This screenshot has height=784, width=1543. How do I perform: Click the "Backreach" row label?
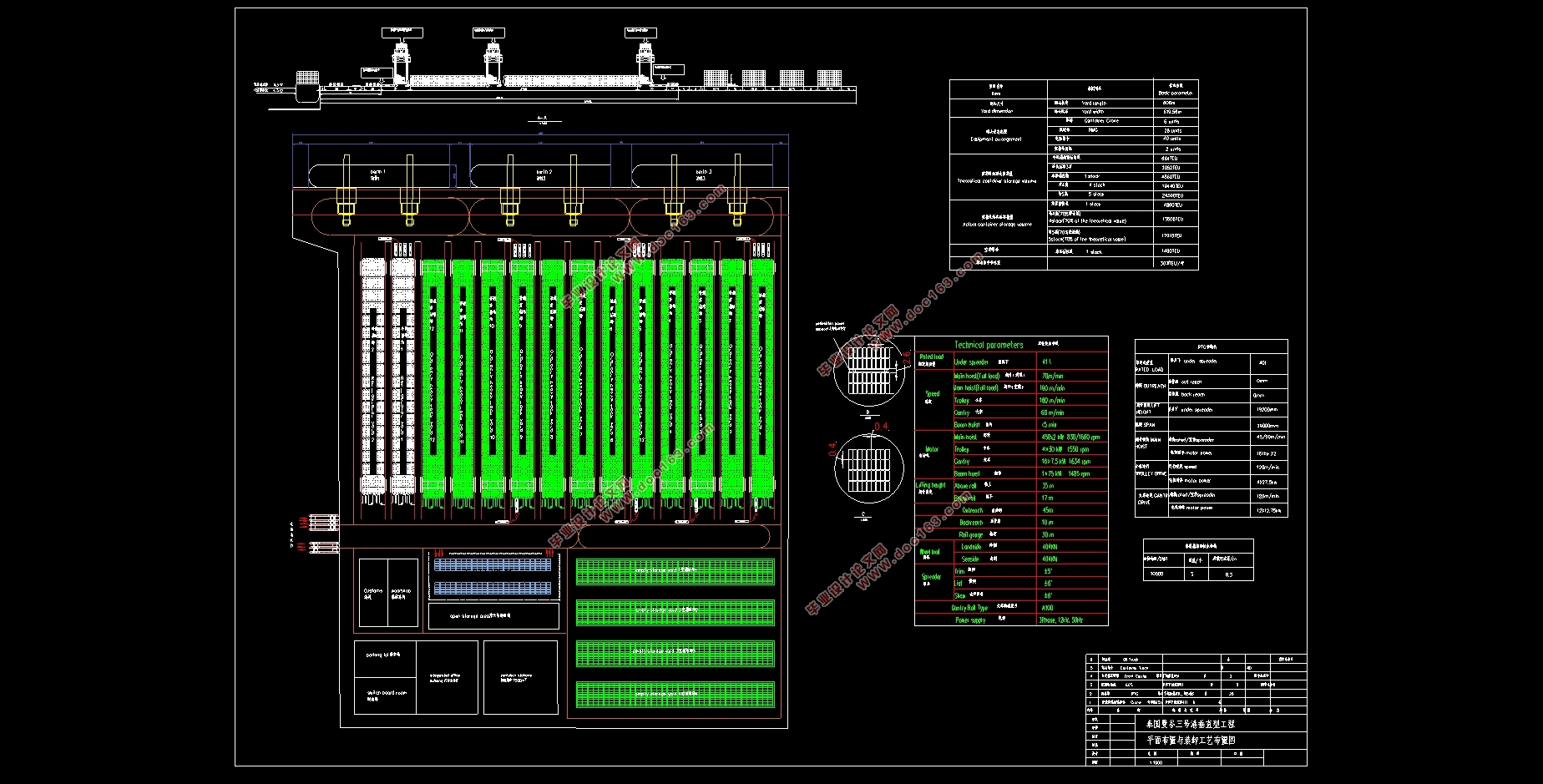[971, 523]
